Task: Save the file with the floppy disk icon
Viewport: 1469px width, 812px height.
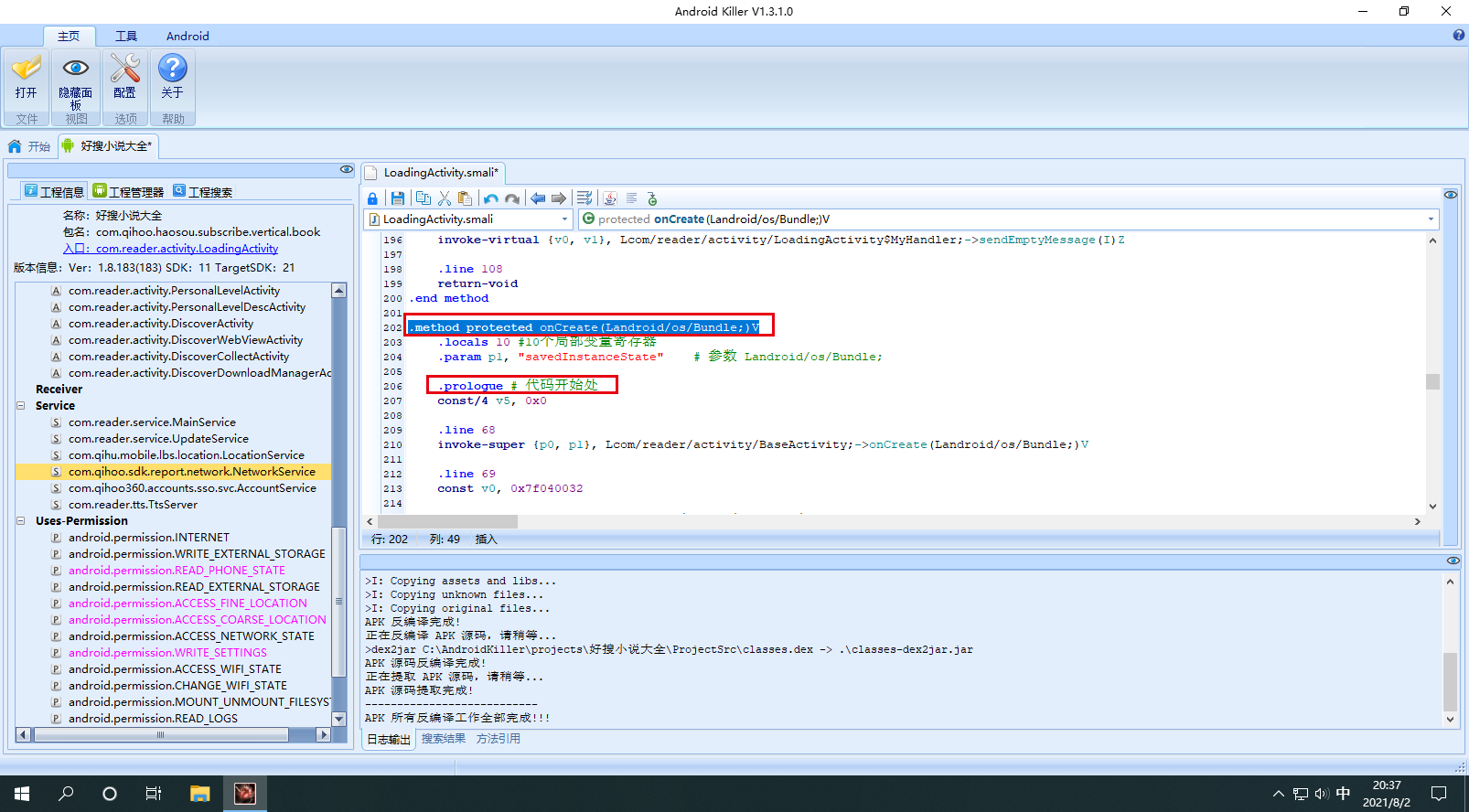Action: click(397, 198)
